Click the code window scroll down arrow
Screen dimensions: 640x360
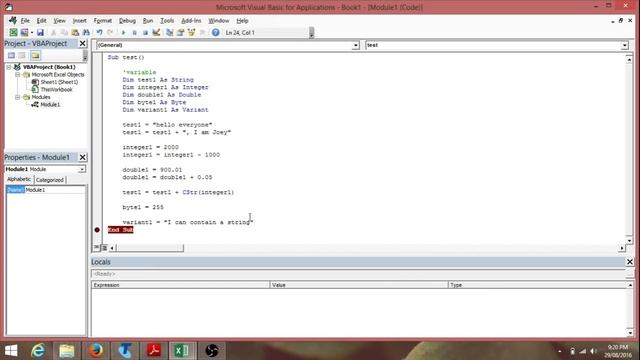click(x=629, y=240)
